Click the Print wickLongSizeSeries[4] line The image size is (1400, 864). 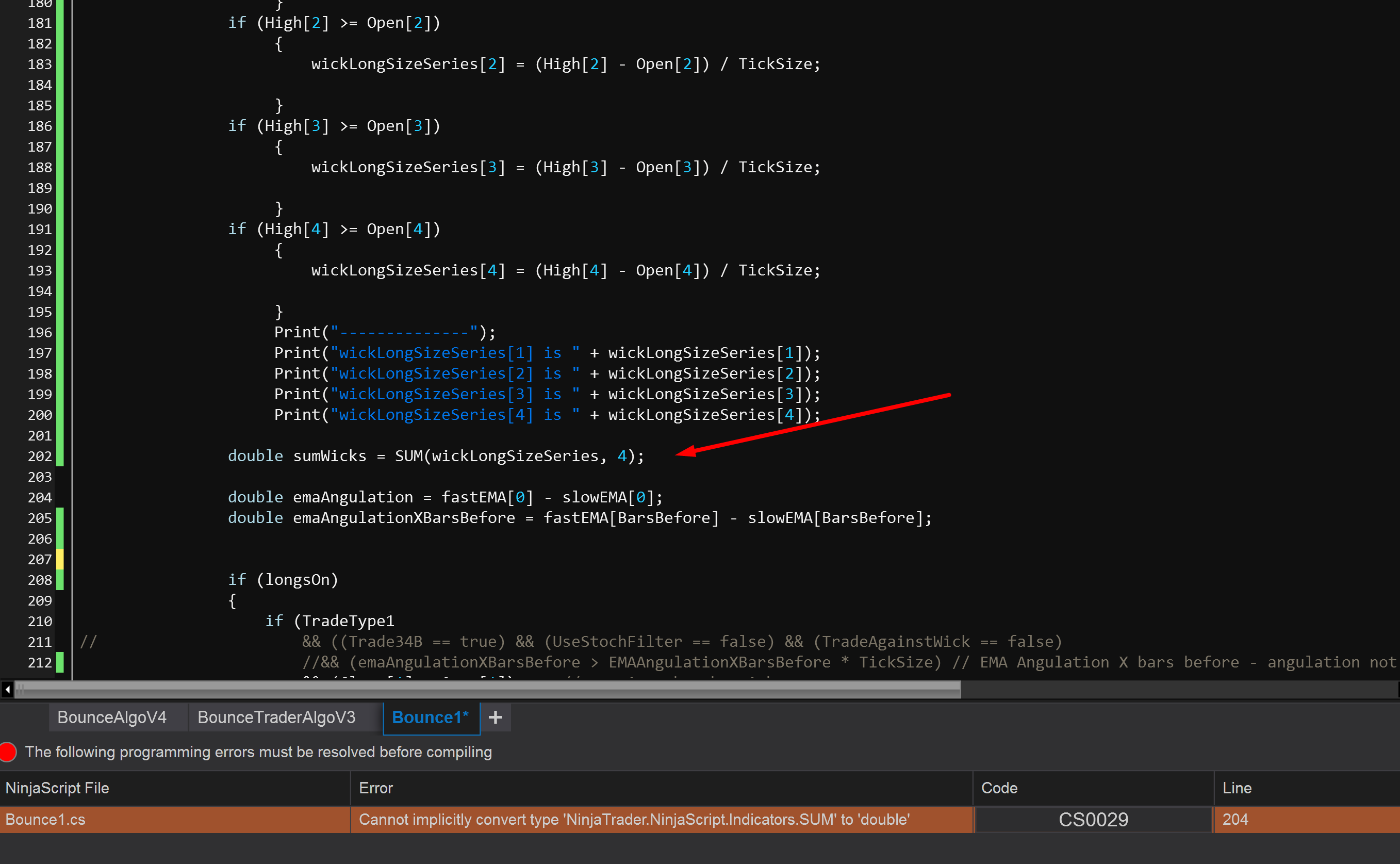pyautogui.click(x=547, y=414)
